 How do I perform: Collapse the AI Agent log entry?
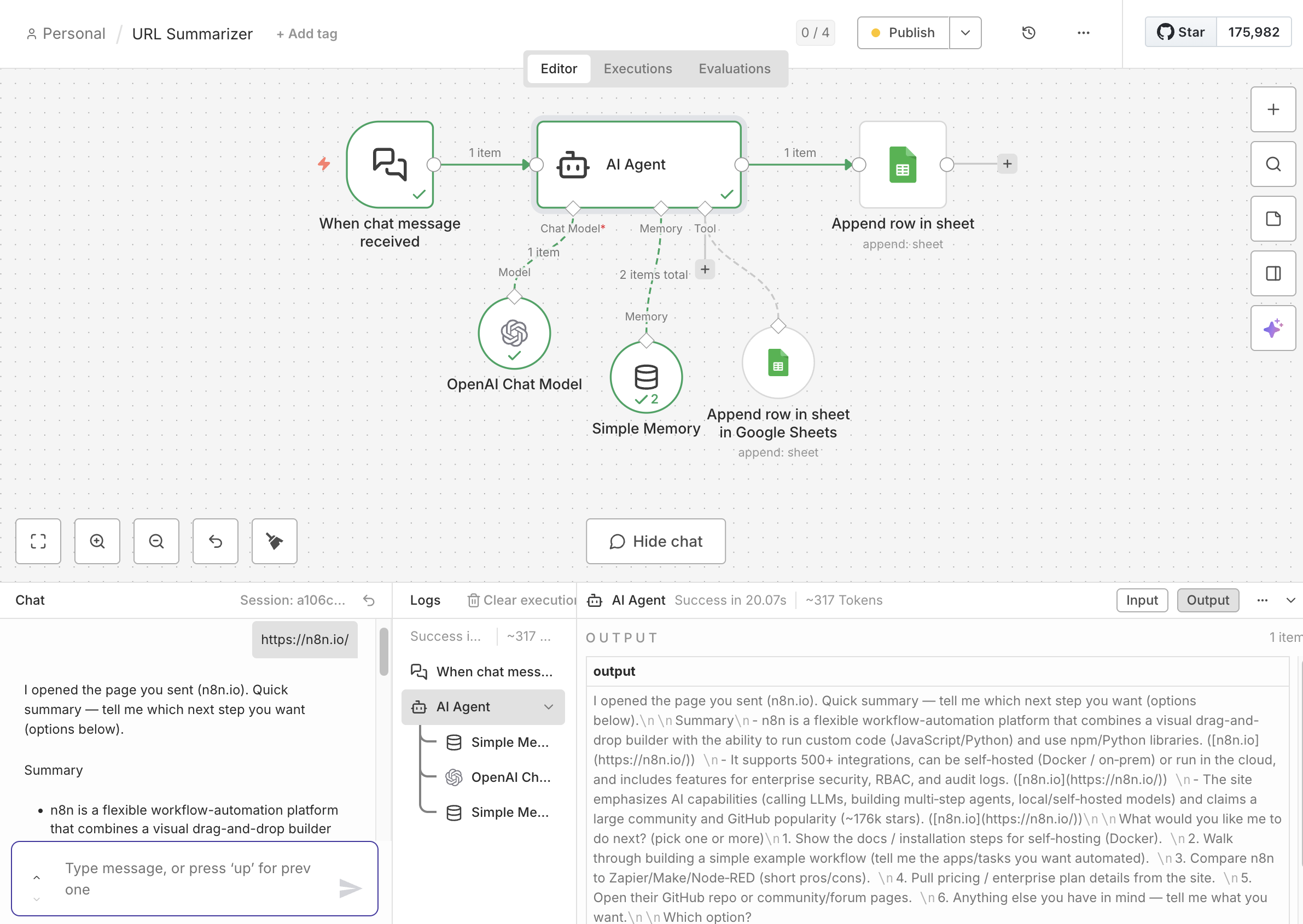pyautogui.click(x=548, y=706)
